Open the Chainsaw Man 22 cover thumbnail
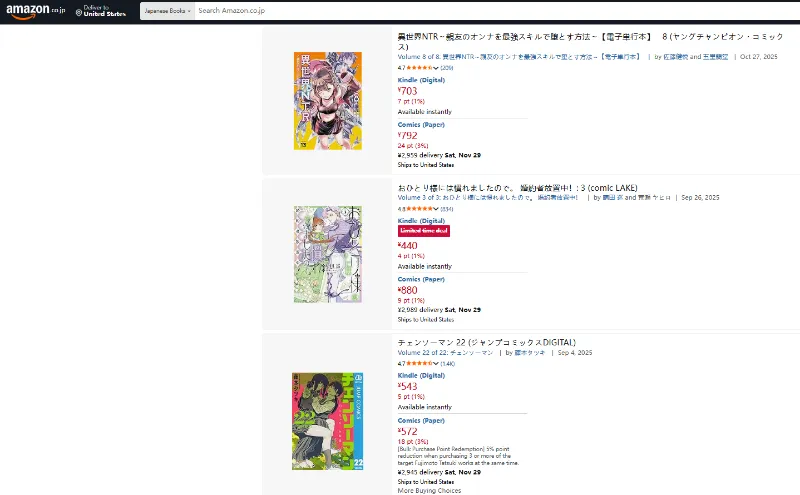The height and width of the screenshot is (495, 800). pyautogui.click(x=328, y=421)
